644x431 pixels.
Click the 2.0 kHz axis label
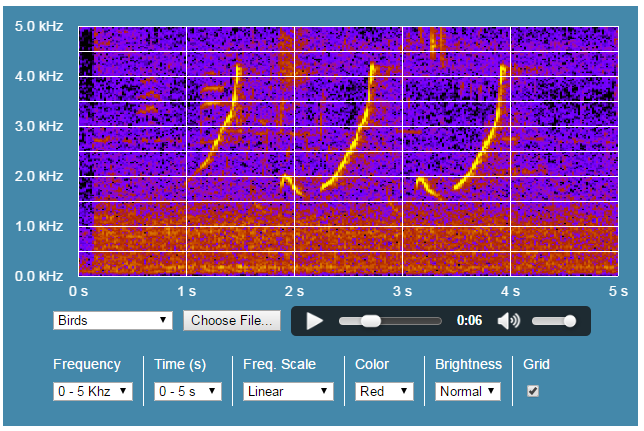pyautogui.click(x=39, y=176)
